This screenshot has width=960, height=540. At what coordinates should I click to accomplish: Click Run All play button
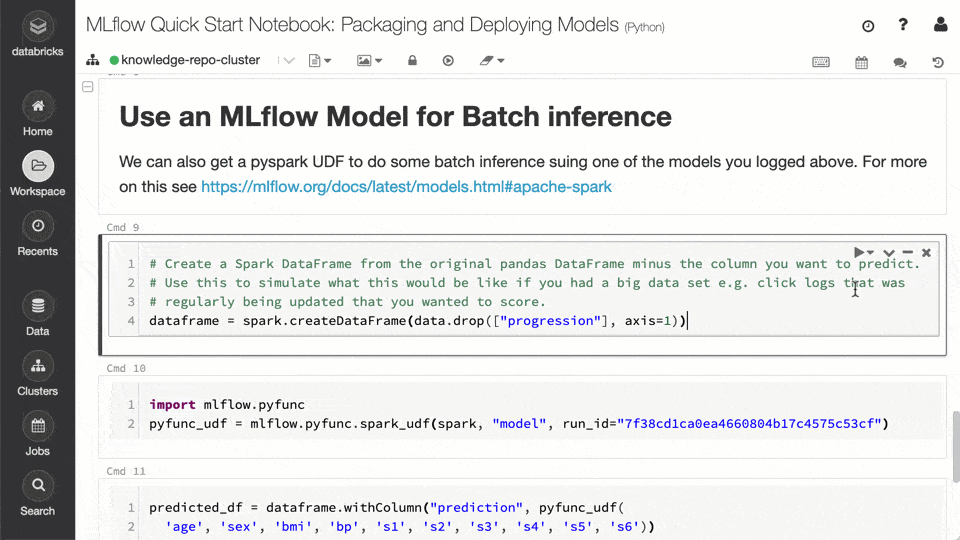449,61
